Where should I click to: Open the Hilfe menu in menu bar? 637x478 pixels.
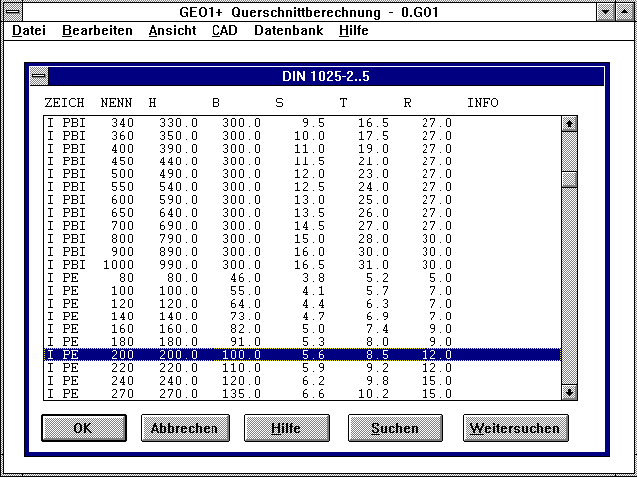(x=353, y=31)
